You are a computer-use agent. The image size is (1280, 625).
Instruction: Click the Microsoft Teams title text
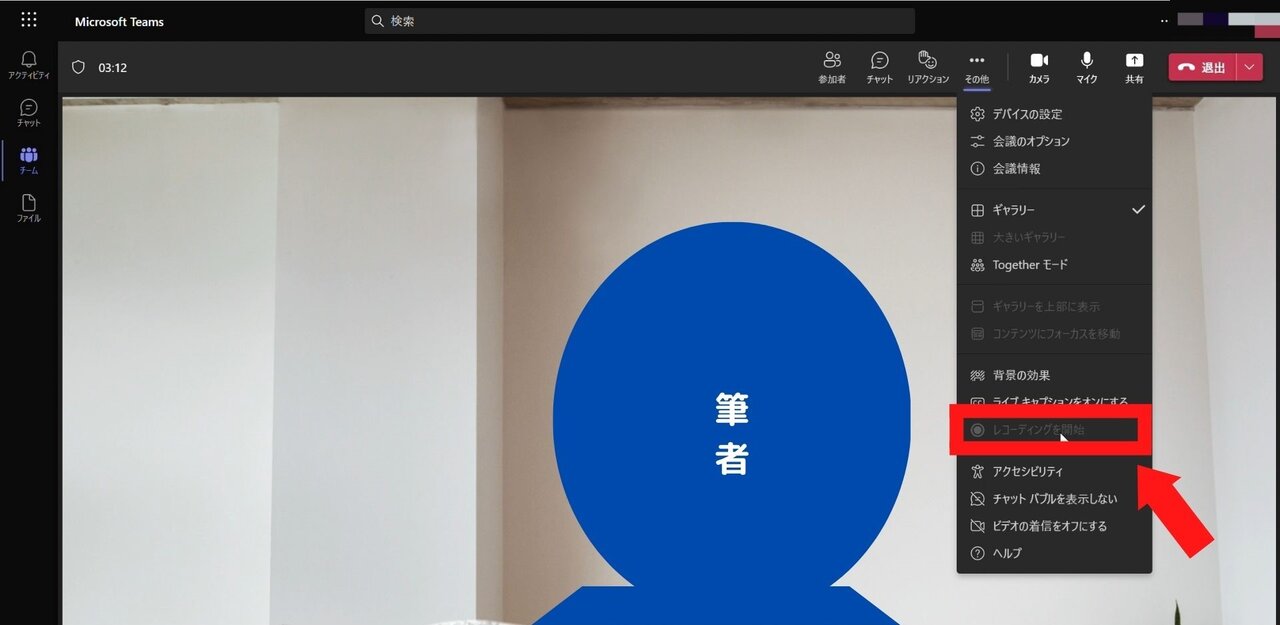(119, 21)
